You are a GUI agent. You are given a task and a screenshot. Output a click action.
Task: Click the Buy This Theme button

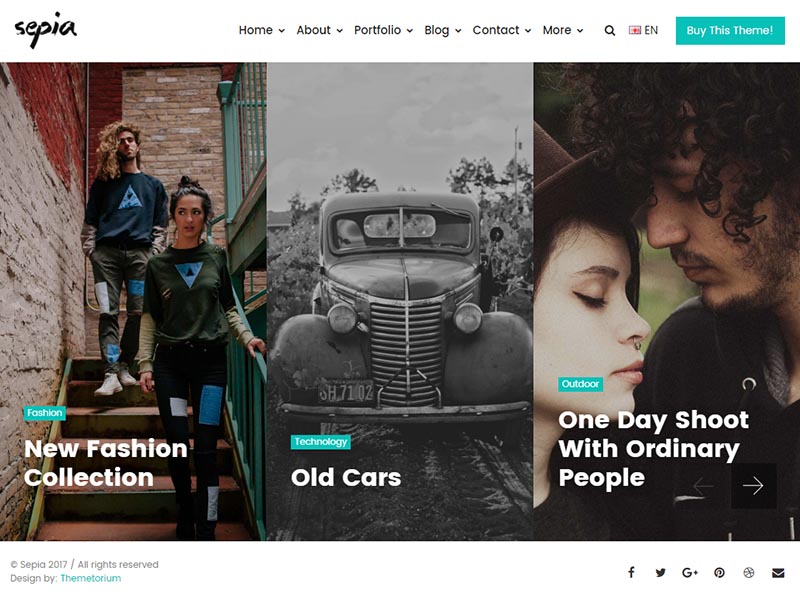(730, 30)
